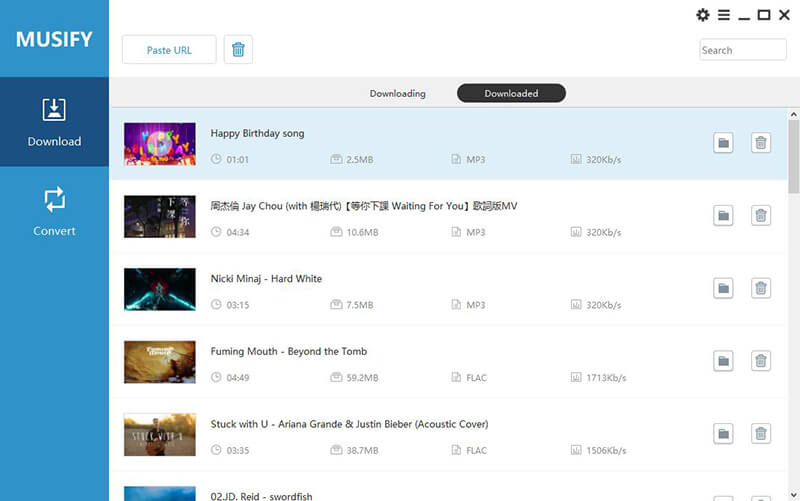
Task: Click the 01:01 duration value
Action: coord(238,160)
